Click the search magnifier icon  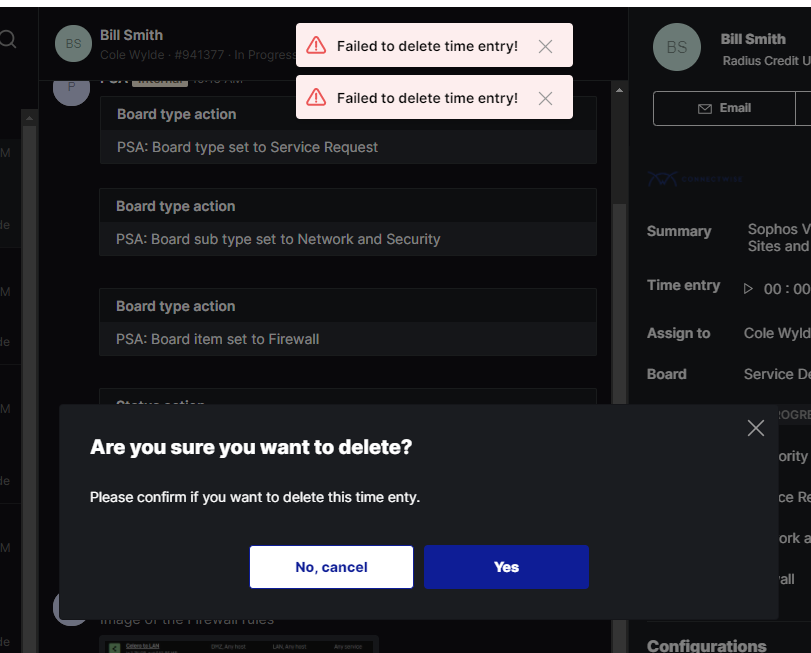click(7, 39)
